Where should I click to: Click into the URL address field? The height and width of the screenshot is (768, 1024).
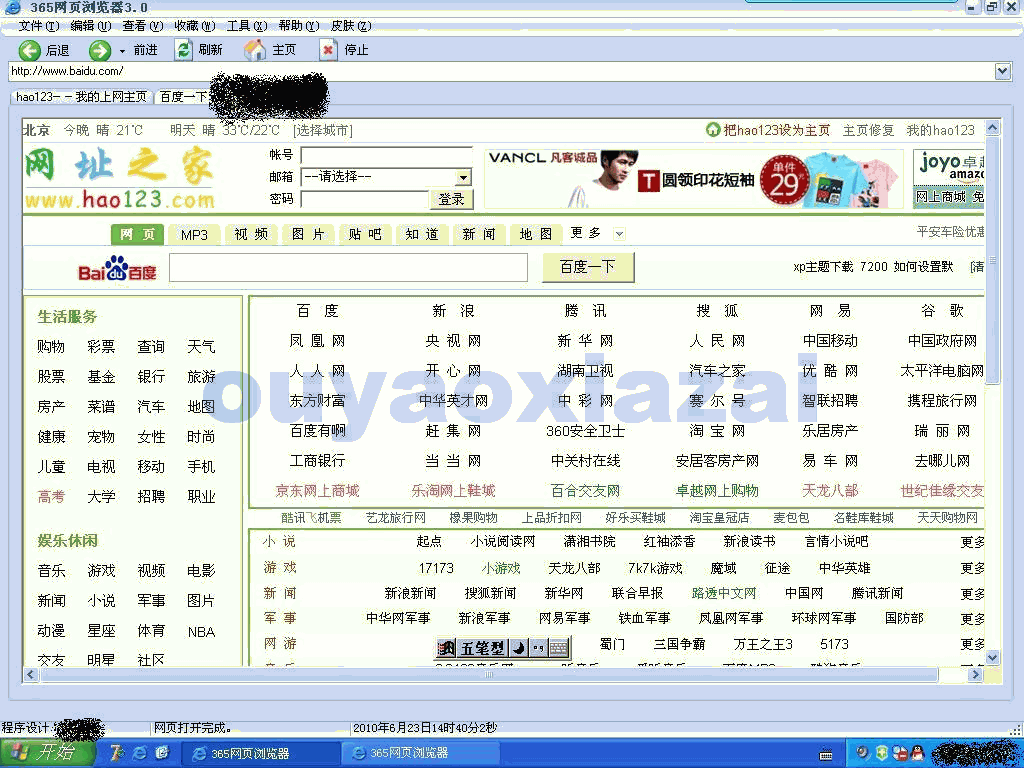[x=501, y=71]
